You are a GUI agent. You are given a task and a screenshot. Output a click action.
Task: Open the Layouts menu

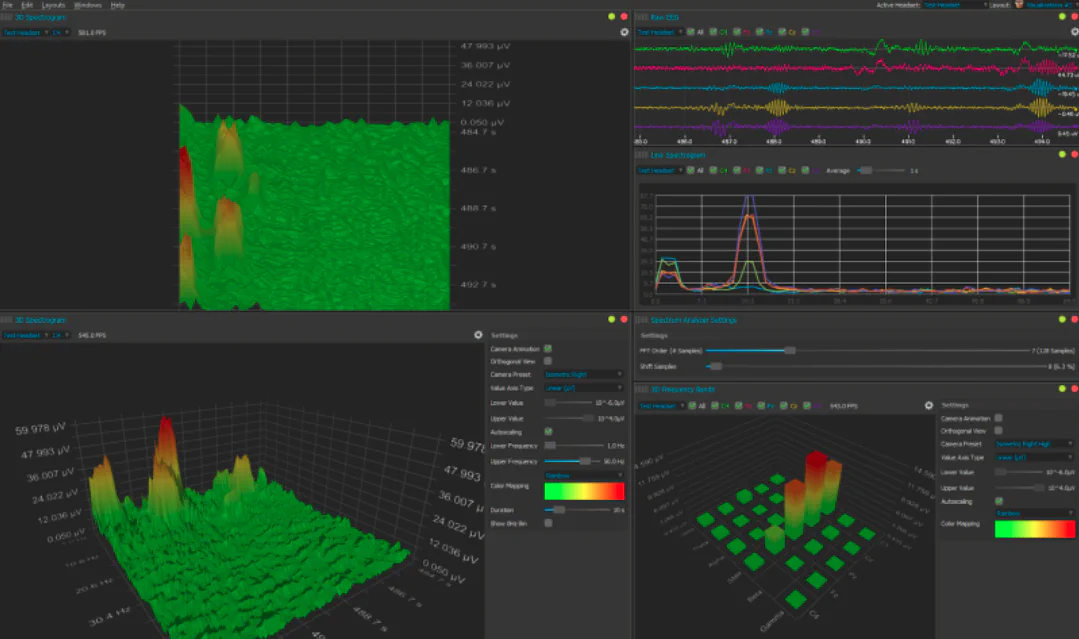click(53, 5)
